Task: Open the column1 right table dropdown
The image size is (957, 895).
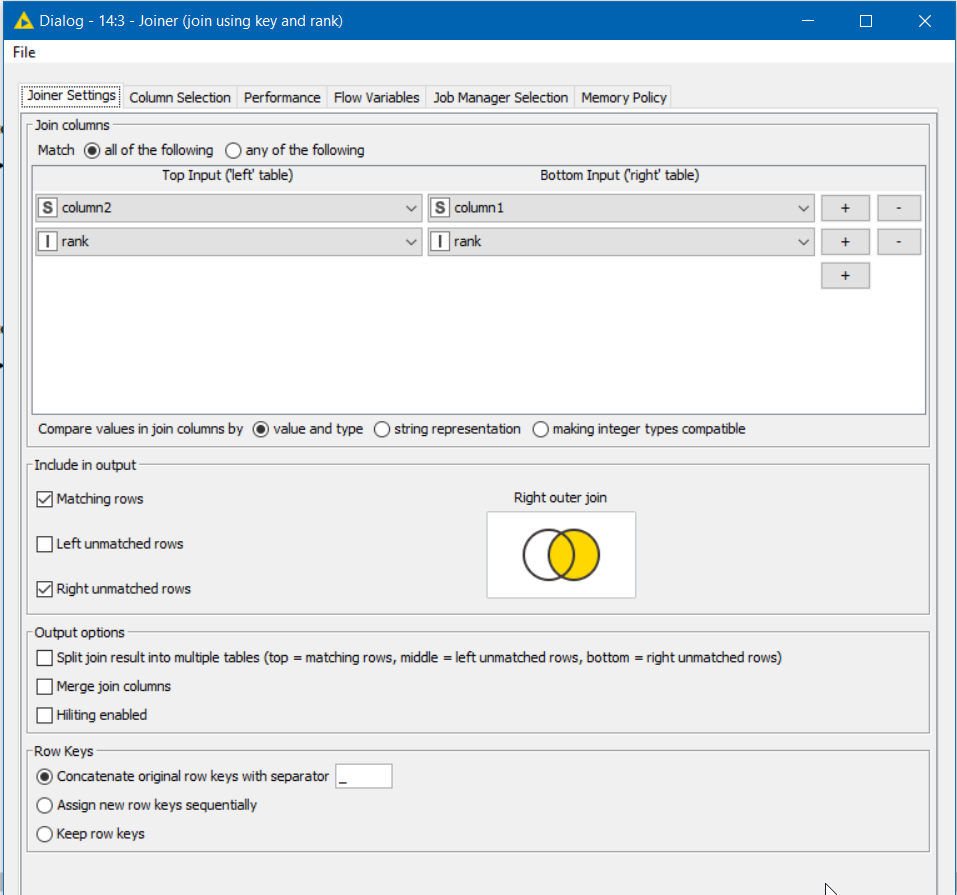Action: (620, 208)
